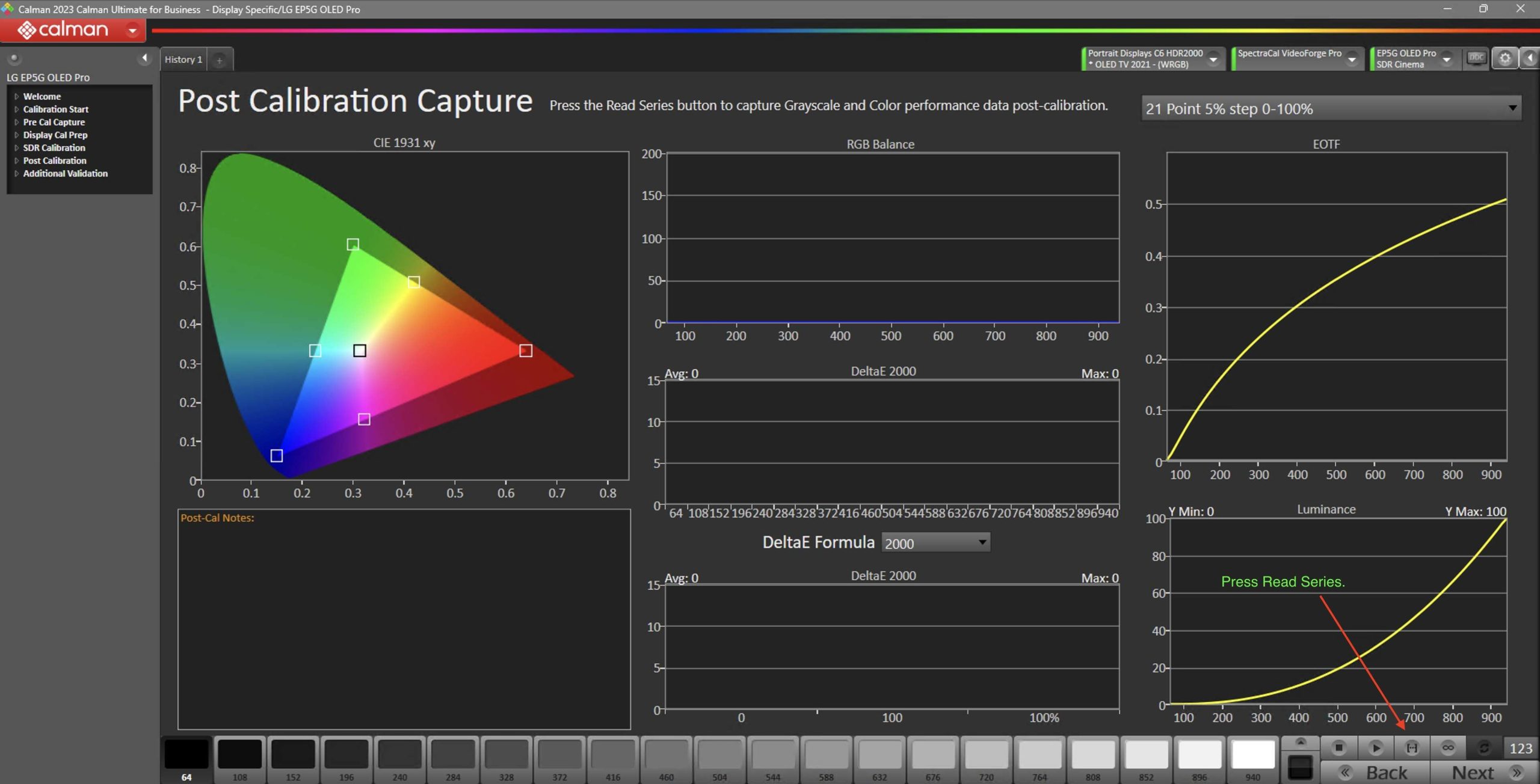Viewport: 1540px width, 784px height.
Task: Click the blue primary target on CIE chart
Action: click(277, 456)
